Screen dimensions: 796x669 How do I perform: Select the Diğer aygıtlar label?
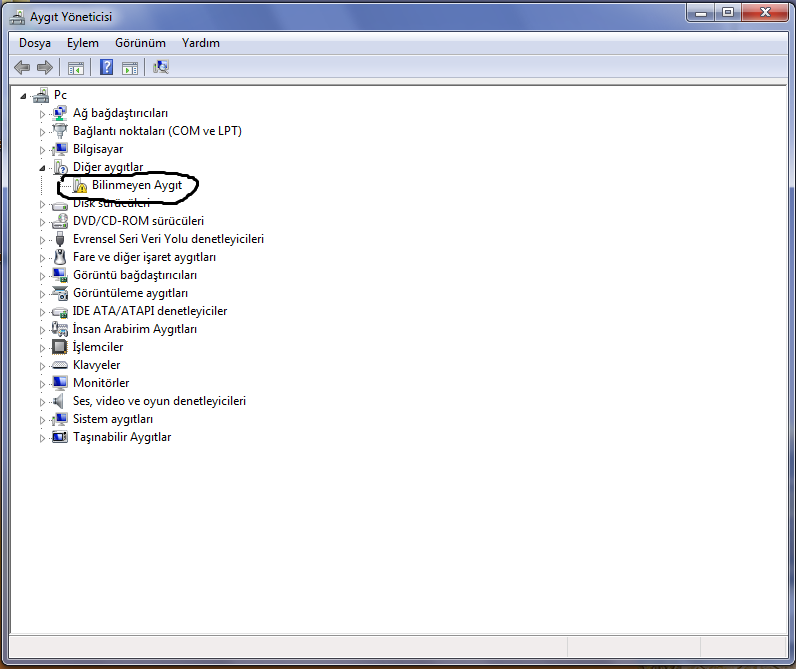point(108,167)
